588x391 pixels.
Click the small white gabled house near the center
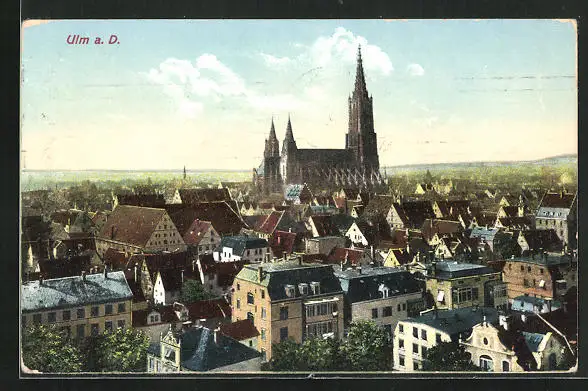point(356,235)
